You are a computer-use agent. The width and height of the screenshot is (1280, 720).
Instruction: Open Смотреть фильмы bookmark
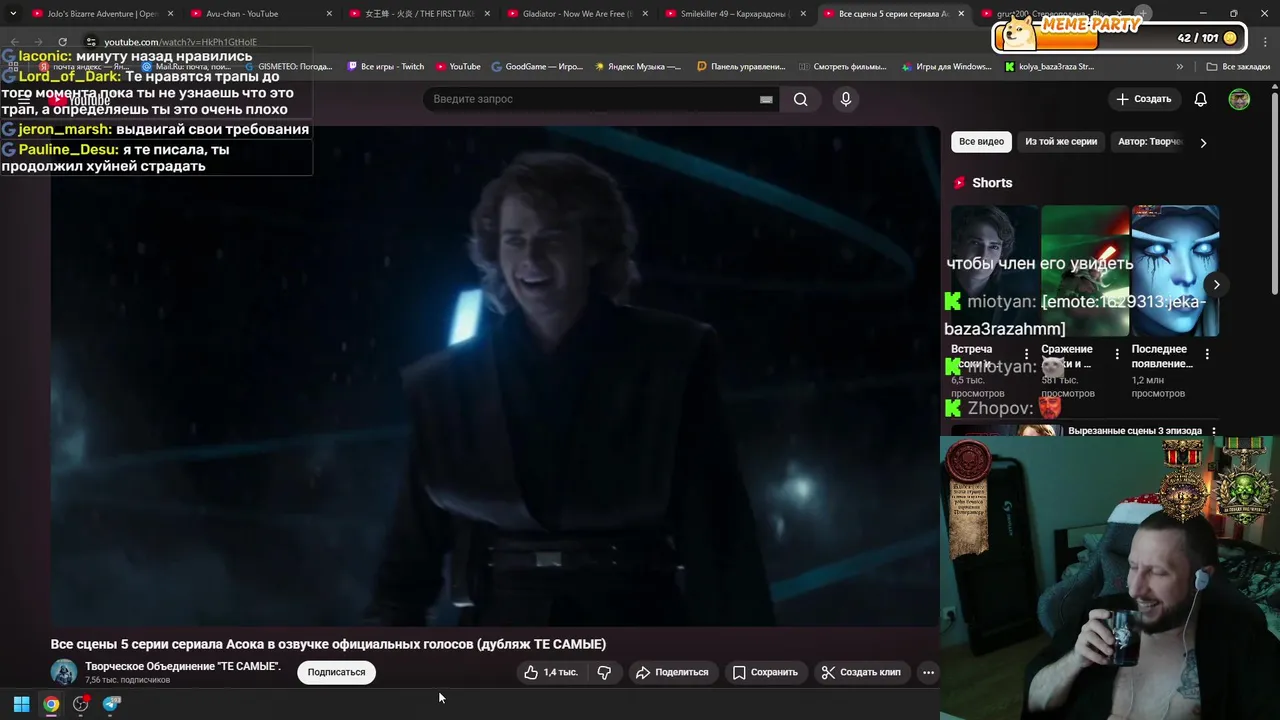coord(843,67)
